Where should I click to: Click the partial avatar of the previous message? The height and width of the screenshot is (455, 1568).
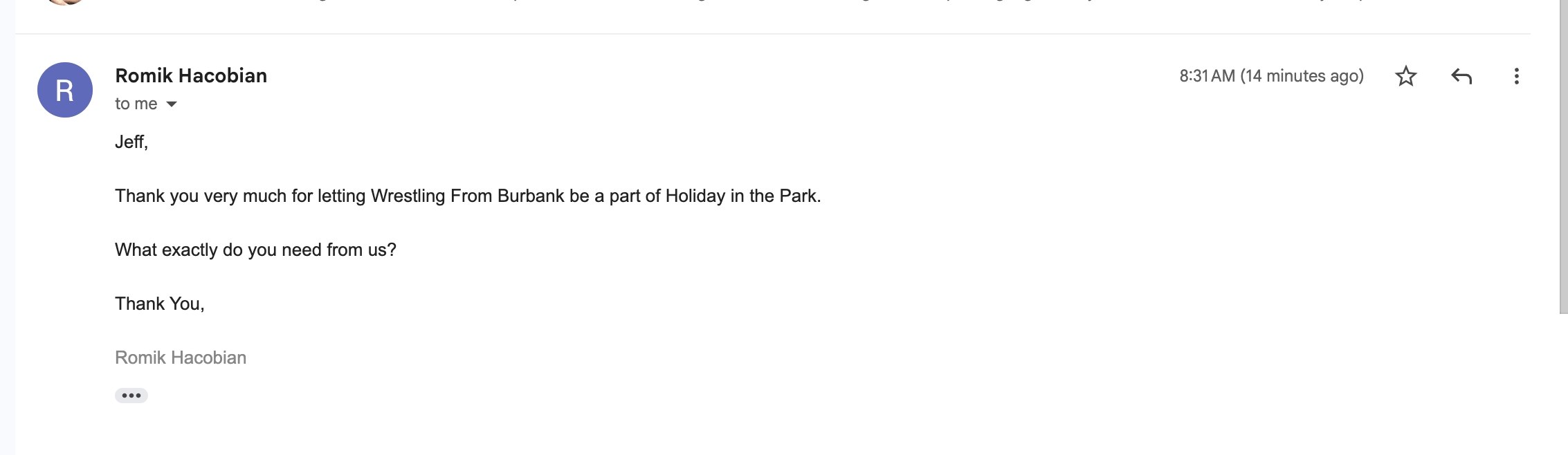(65, 2)
